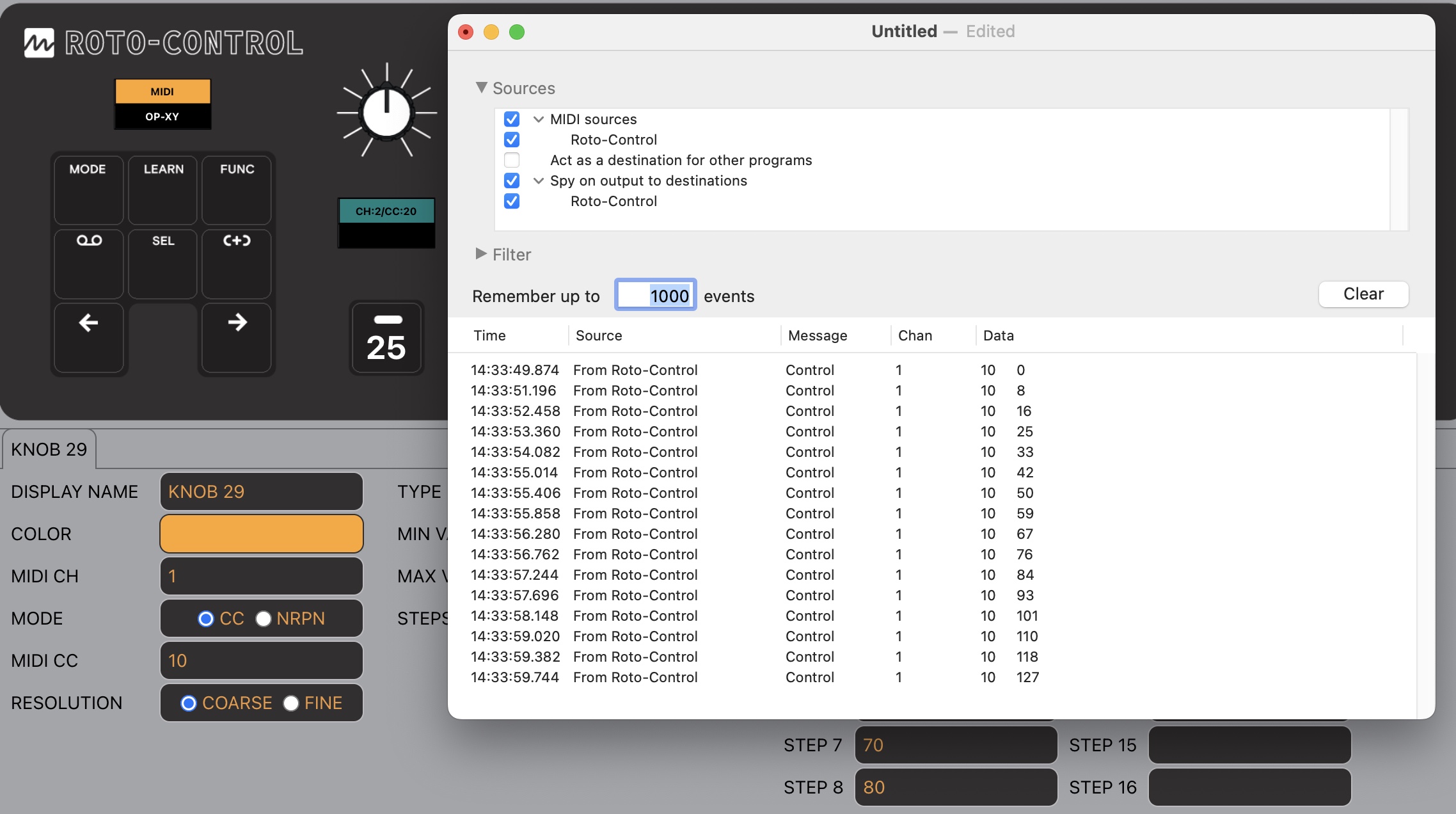Screen dimensions: 1456x814
Task: Click the MIDI CC input field
Action: 261,660
